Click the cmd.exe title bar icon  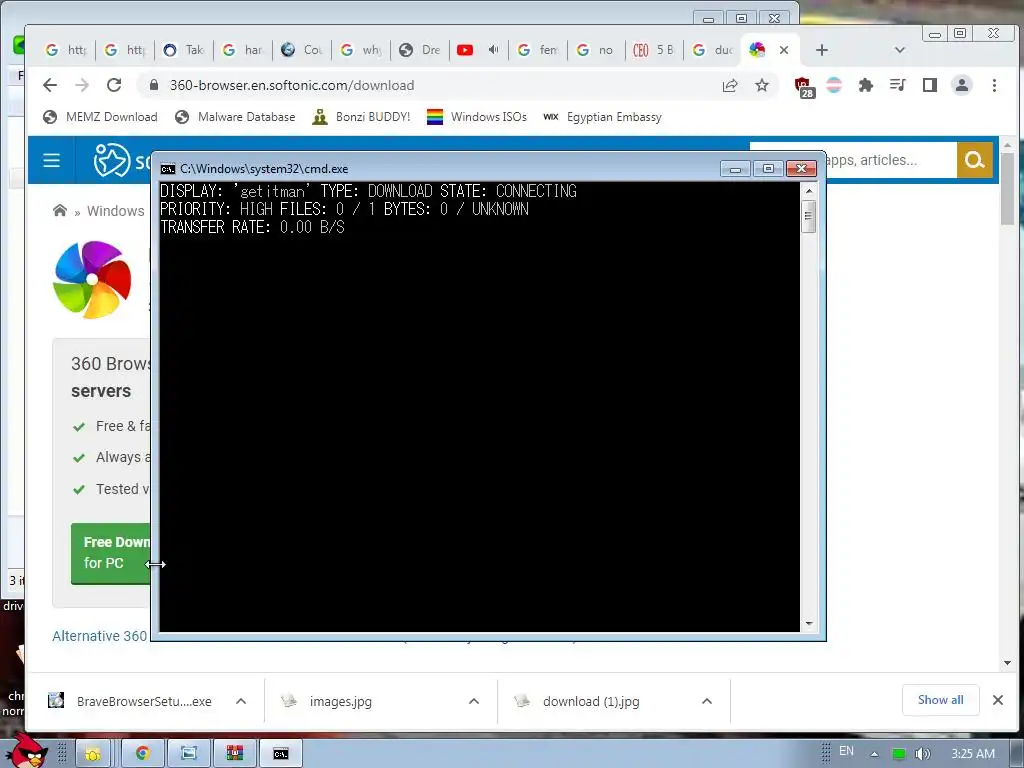[x=168, y=169]
